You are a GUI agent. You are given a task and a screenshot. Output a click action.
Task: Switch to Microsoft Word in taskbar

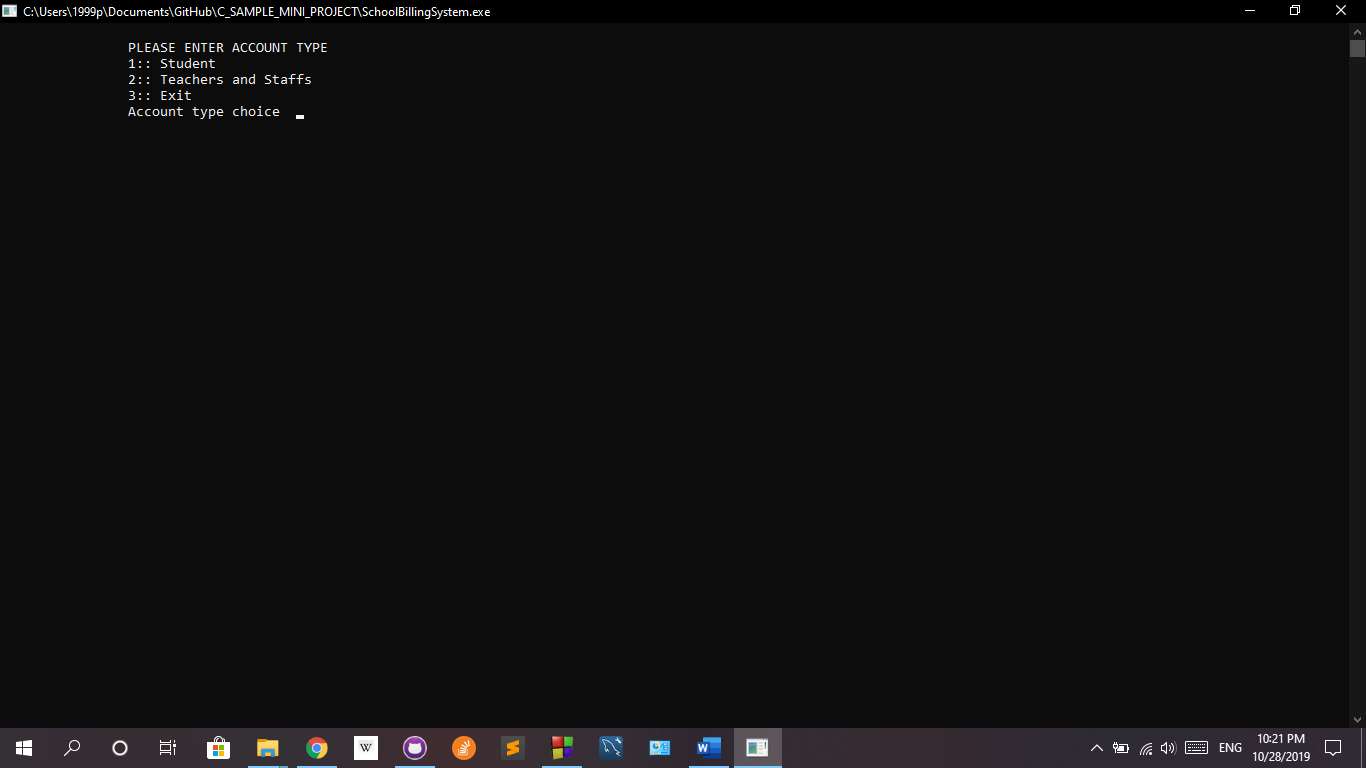tap(709, 748)
